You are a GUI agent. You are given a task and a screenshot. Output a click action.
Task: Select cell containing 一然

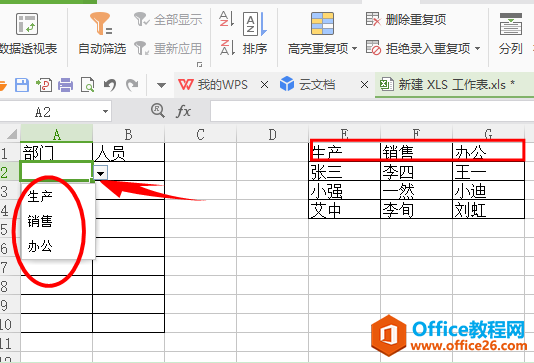(x=416, y=190)
